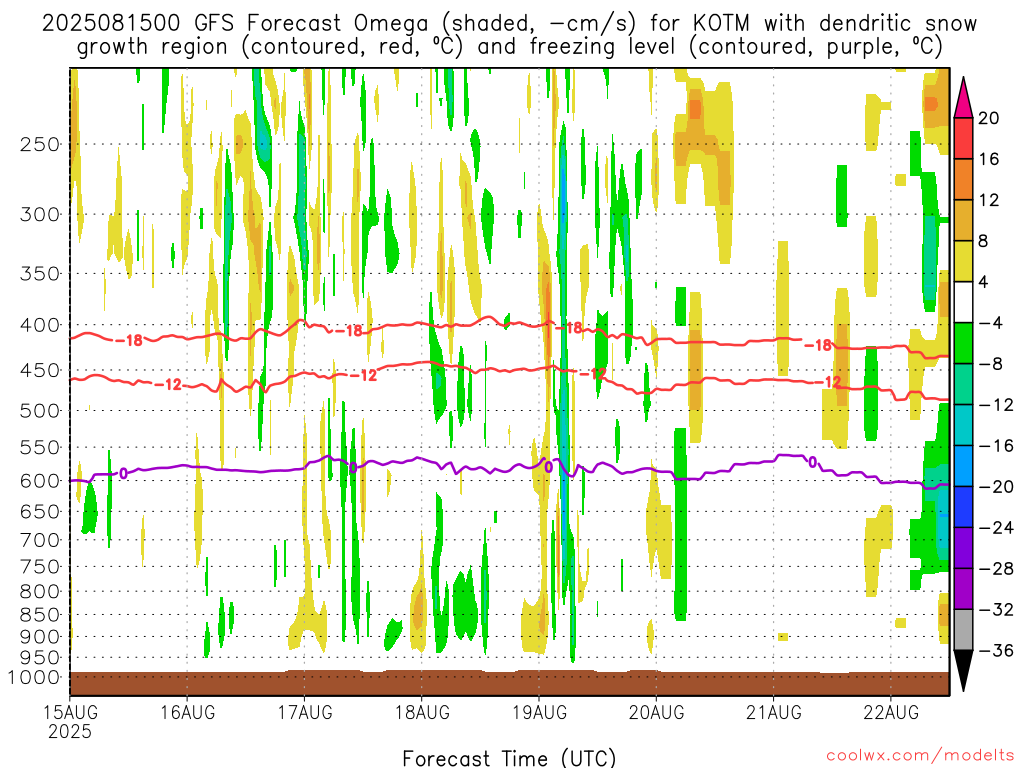Click the 400 pressure axis label
The height and width of the screenshot is (768, 1024).
(40, 325)
